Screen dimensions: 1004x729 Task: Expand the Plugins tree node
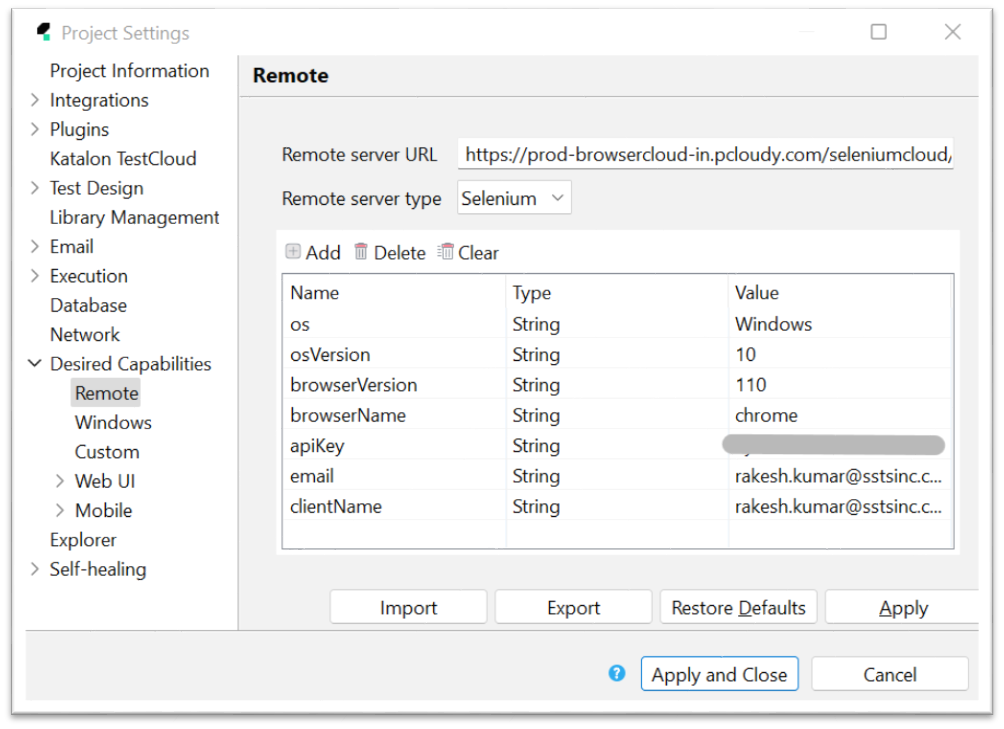pyautogui.click(x=35, y=129)
